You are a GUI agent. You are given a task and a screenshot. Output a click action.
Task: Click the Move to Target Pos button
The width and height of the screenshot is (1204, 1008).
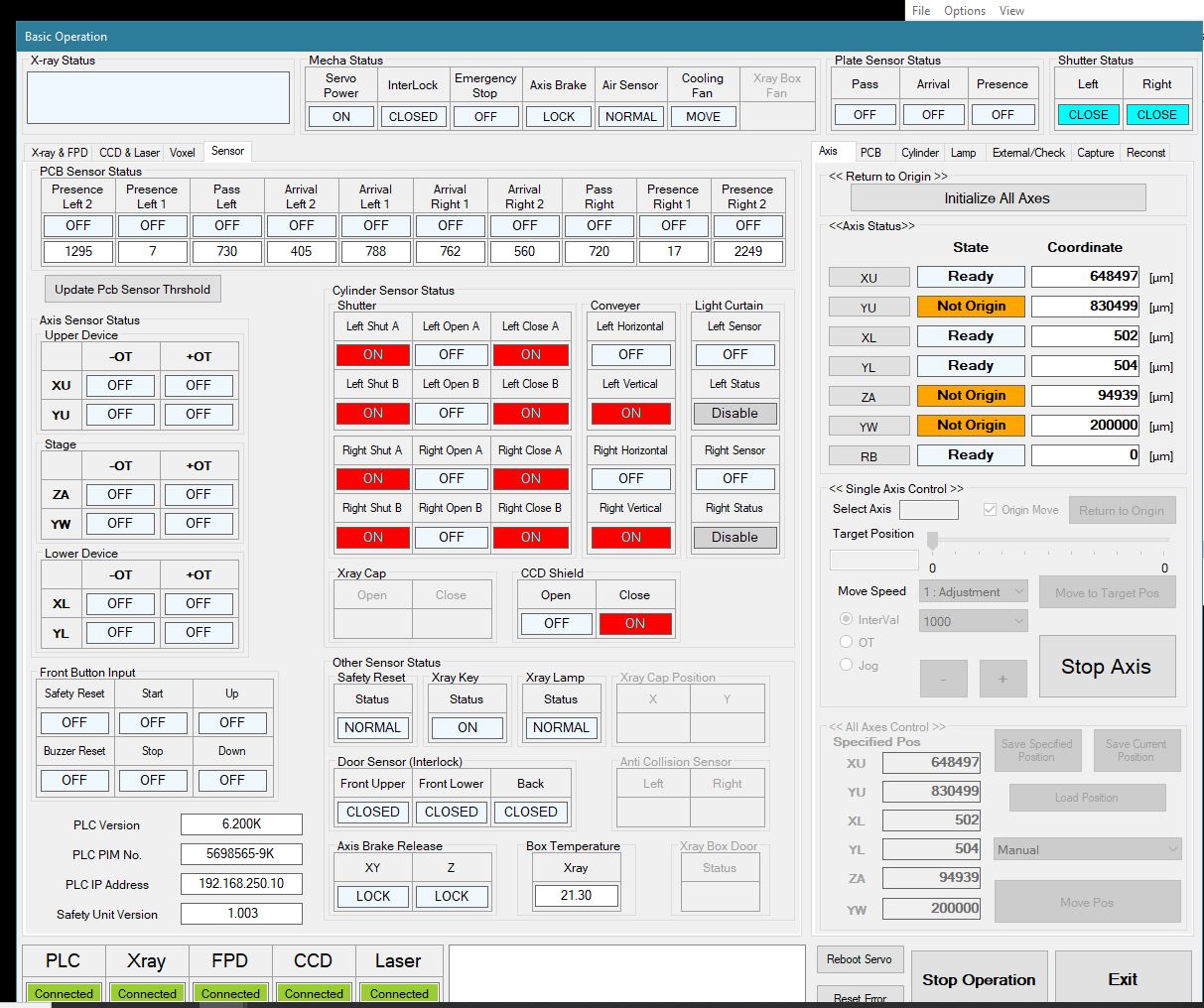1107,593
